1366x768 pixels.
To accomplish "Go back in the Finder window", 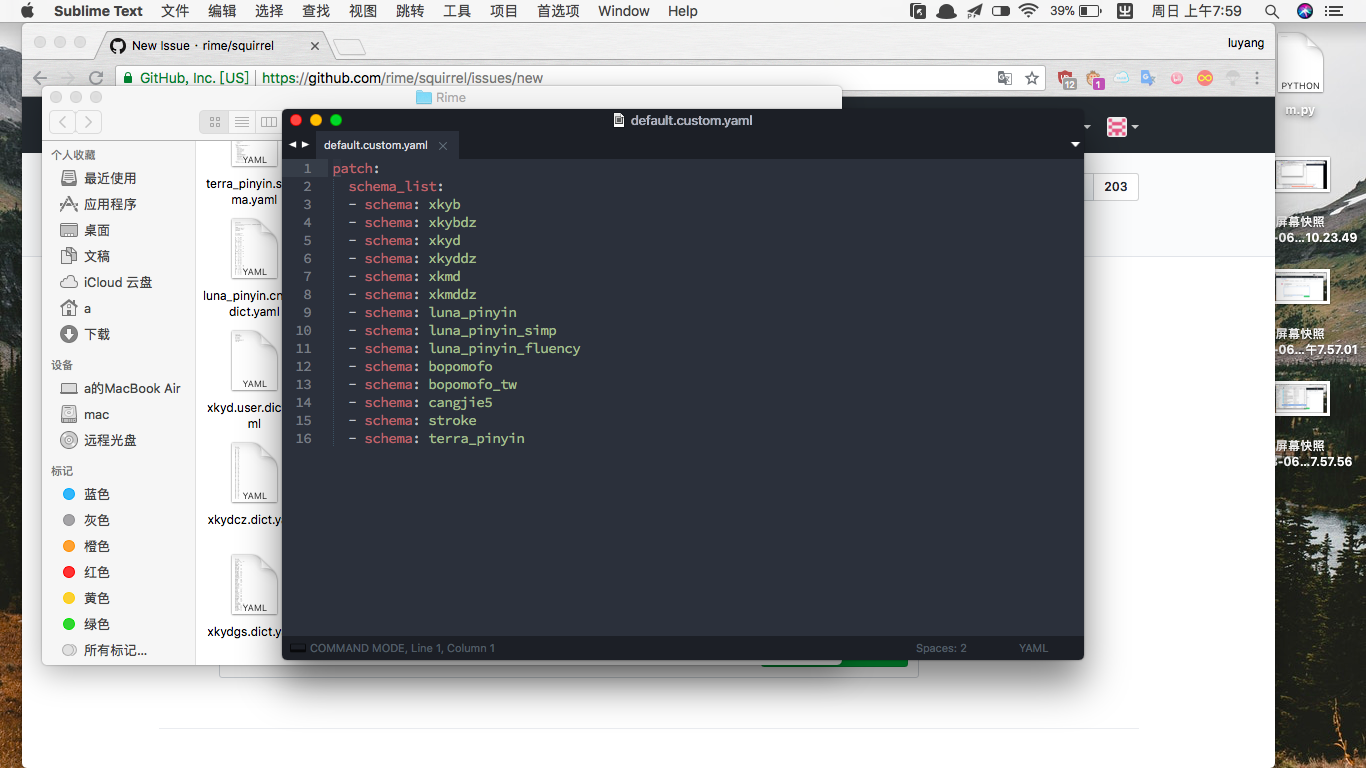I will (x=62, y=122).
